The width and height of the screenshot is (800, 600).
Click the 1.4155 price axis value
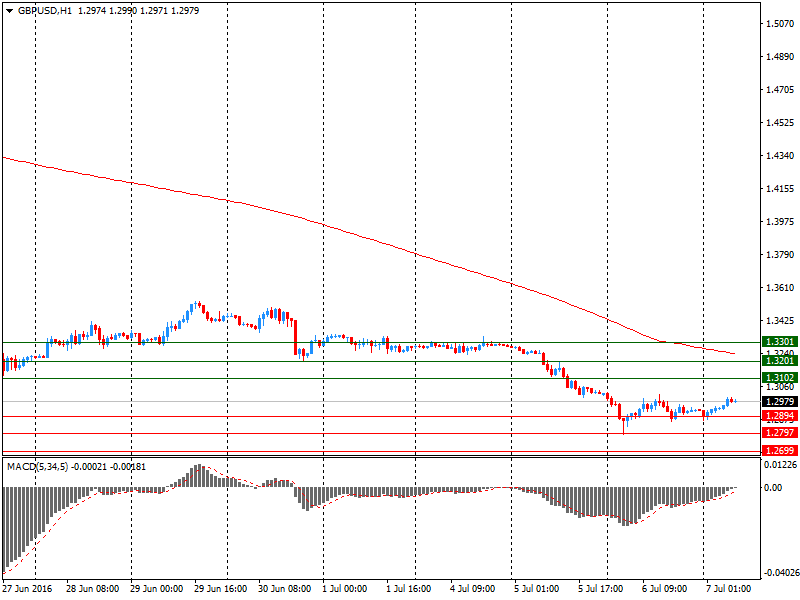tap(780, 189)
